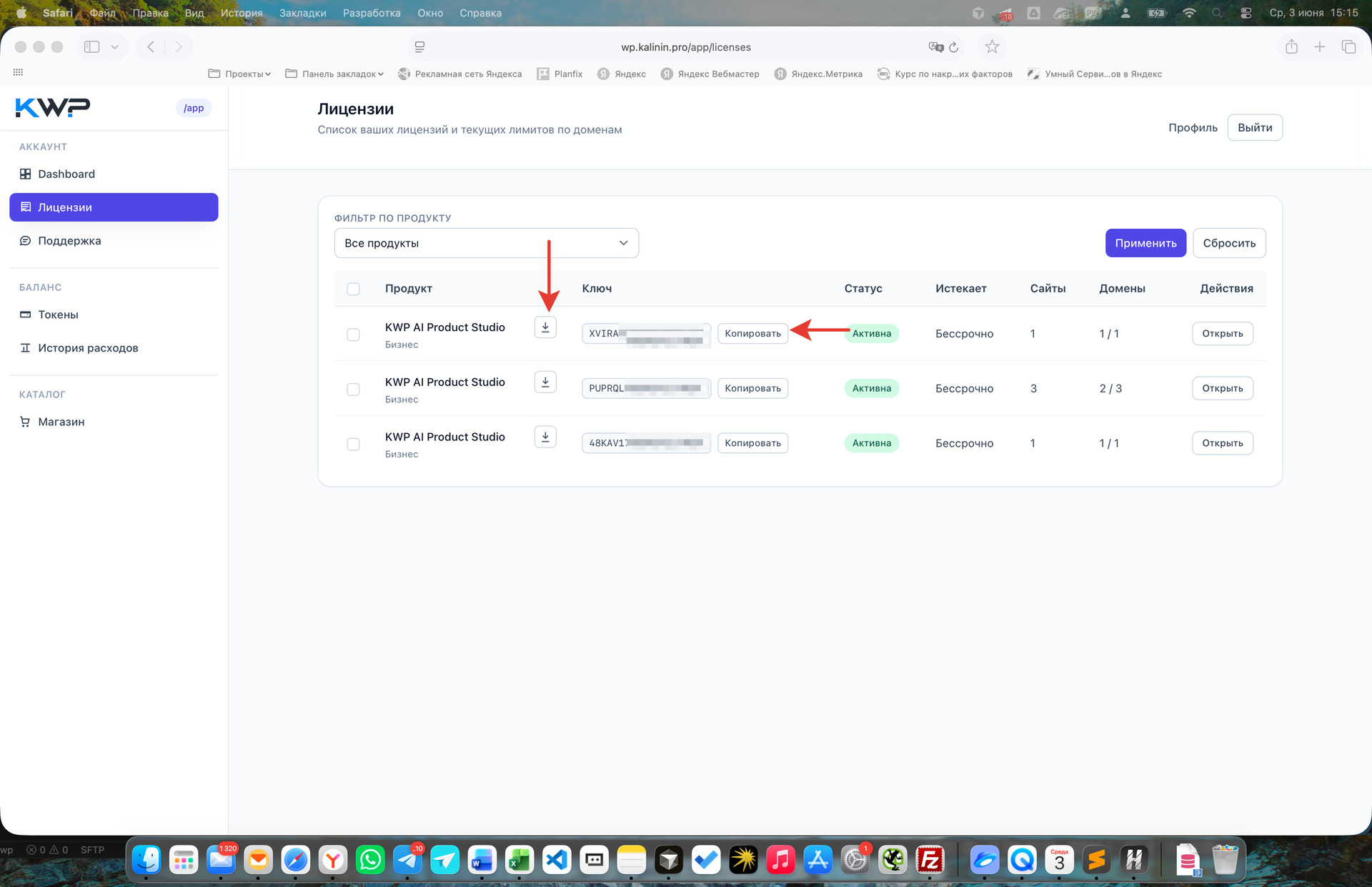Open the Все продукты filter dropdown
The height and width of the screenshot is (887, 1372).
tap(486, 243)
